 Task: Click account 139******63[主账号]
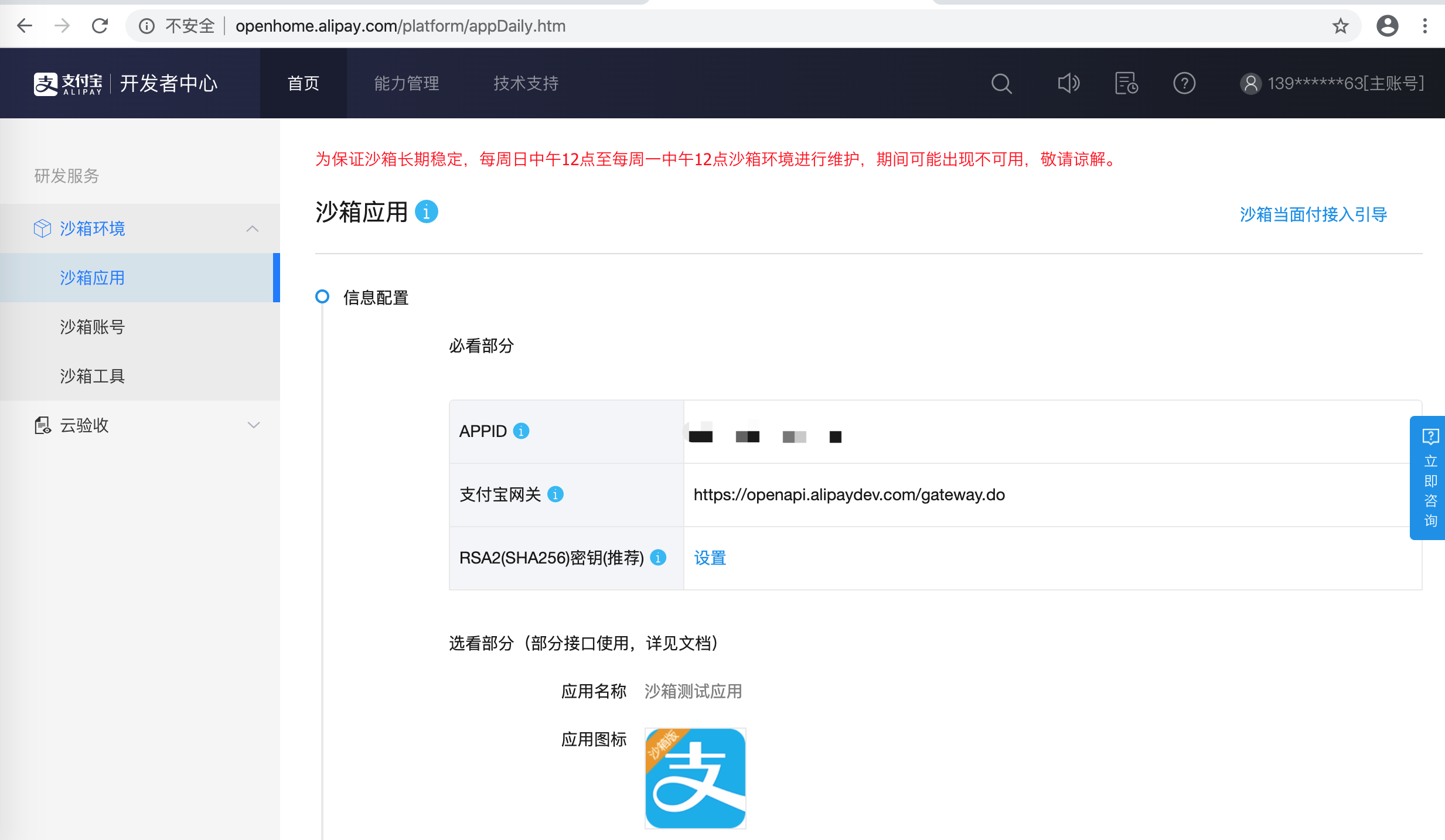click(x=1346, y=84)
